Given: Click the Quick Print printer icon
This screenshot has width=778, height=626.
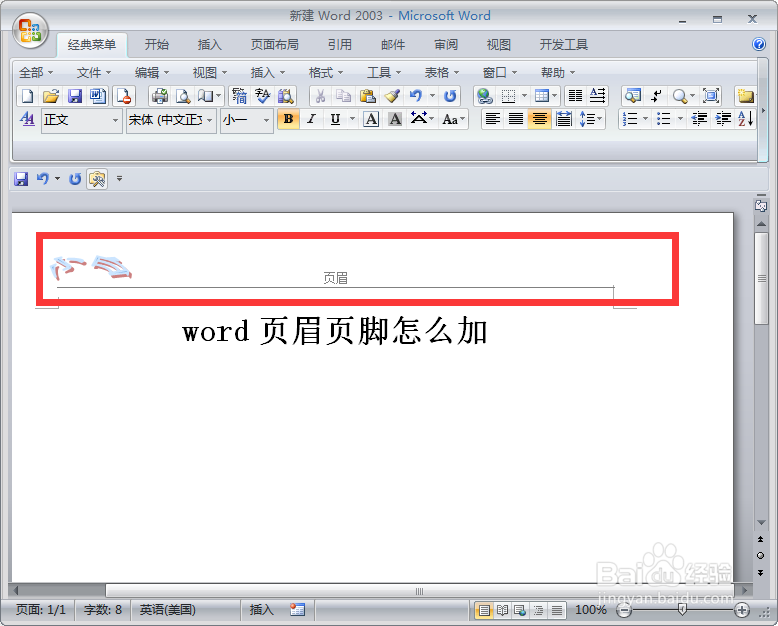Looking at the screenshot, I should click(x=159, y=96).
